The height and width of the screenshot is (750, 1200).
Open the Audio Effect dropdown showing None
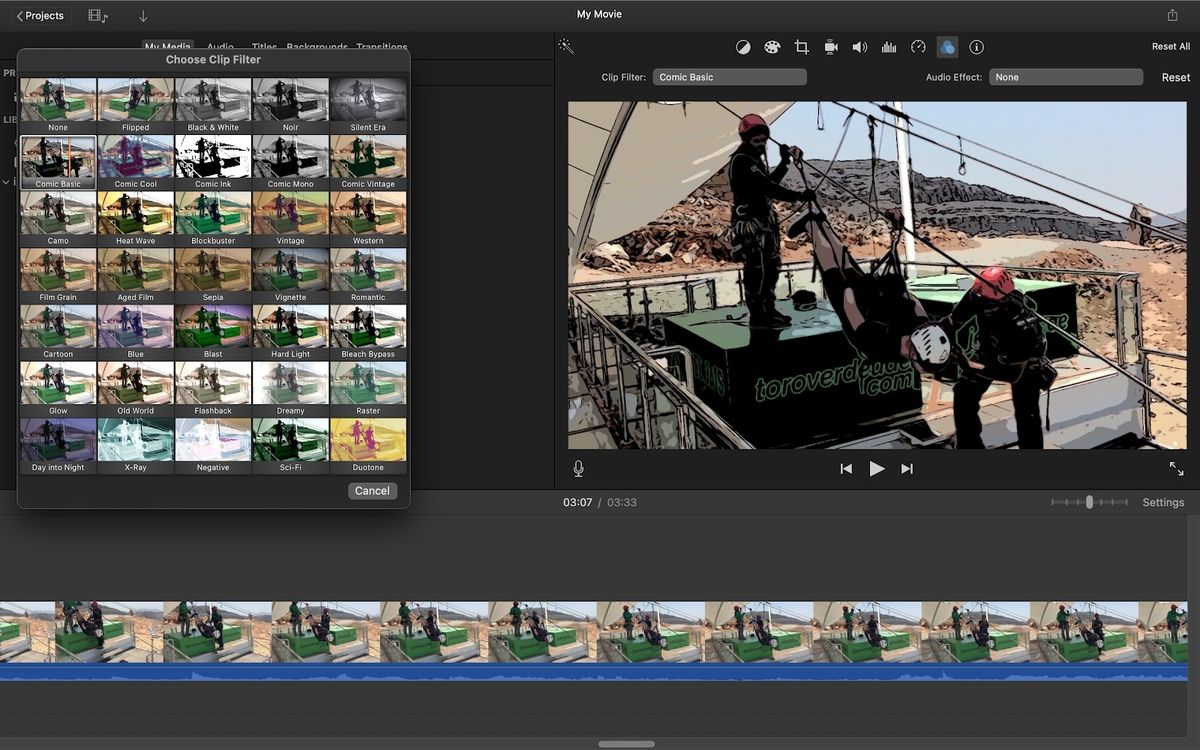pos(1065,76)
